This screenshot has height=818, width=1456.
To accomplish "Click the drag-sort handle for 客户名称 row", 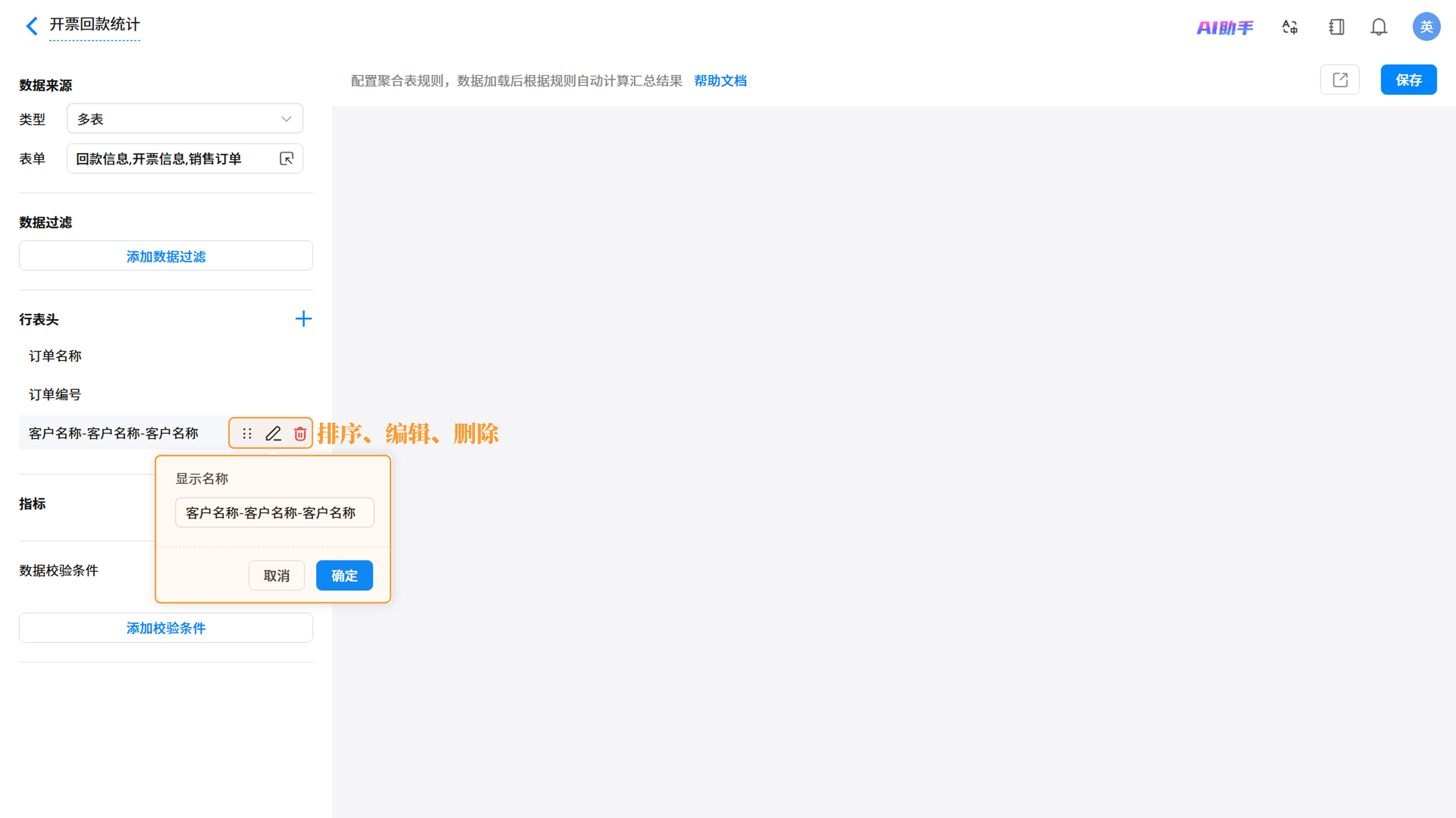I will (247, 433).
